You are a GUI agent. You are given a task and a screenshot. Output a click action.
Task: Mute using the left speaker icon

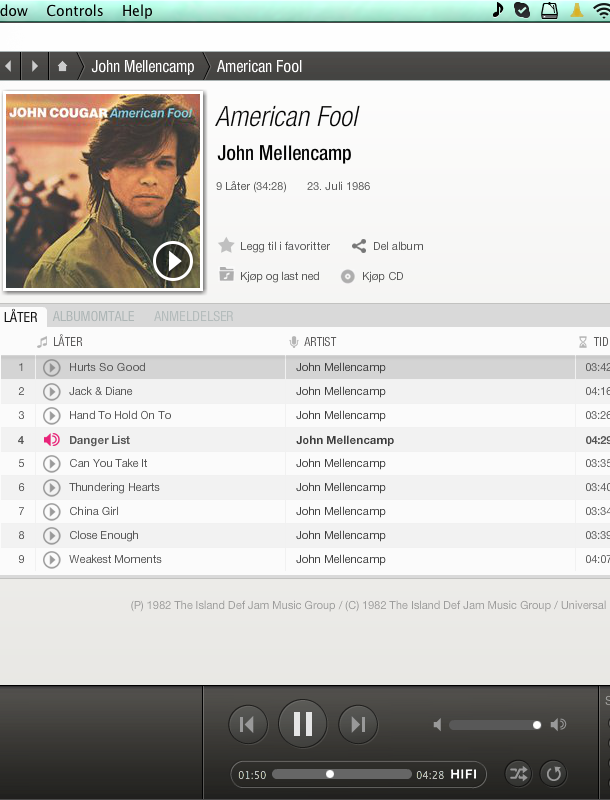click(x=437, y=724)
